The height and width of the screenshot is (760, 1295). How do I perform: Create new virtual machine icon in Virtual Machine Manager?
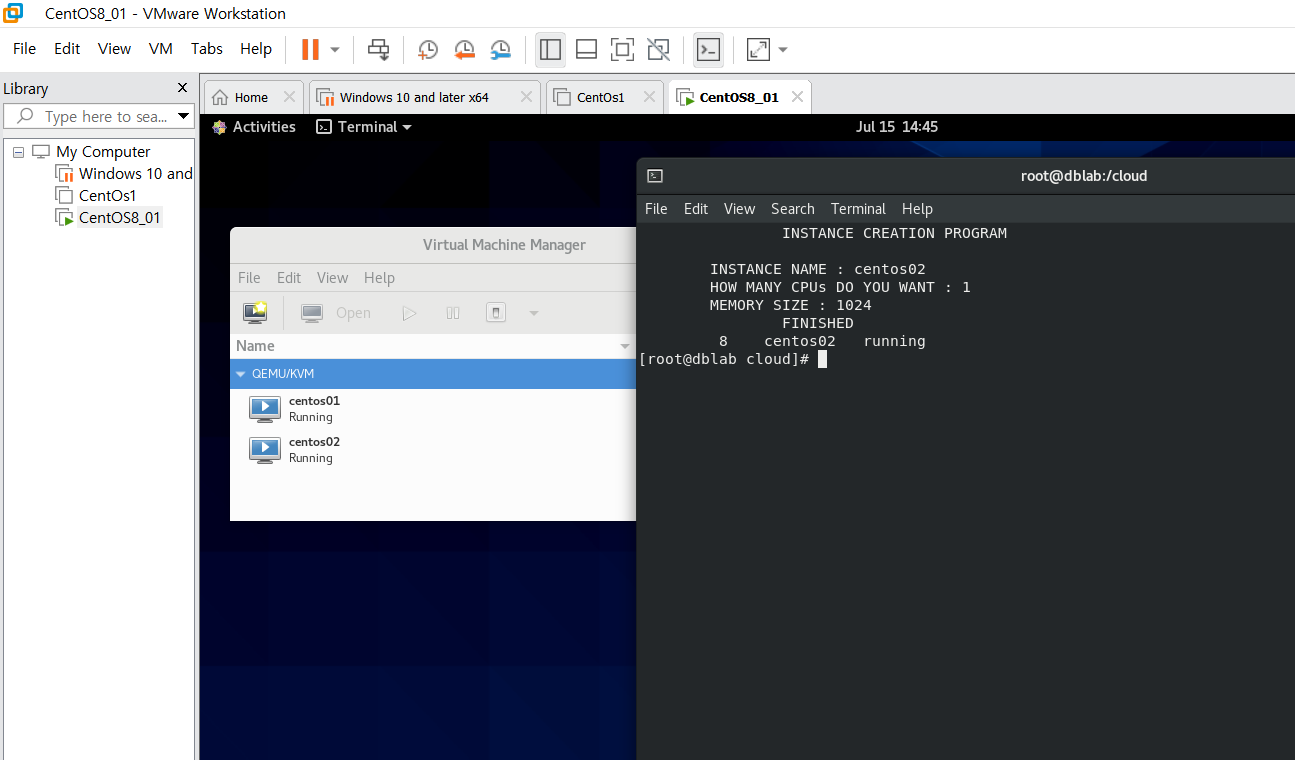click(x=255, y=313)
